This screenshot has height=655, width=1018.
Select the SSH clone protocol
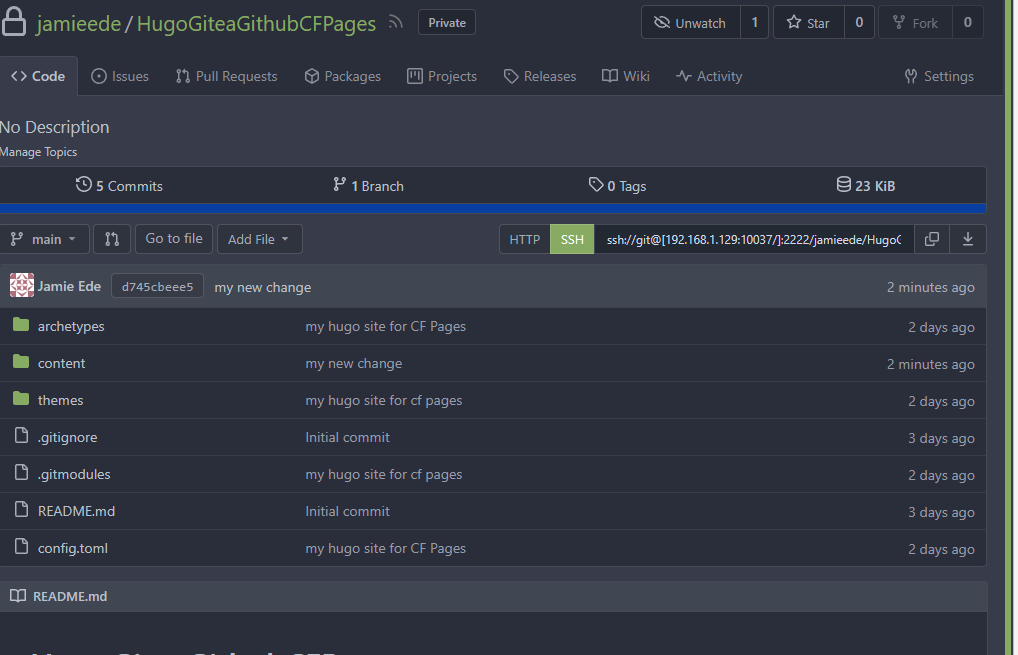point(572,239)
